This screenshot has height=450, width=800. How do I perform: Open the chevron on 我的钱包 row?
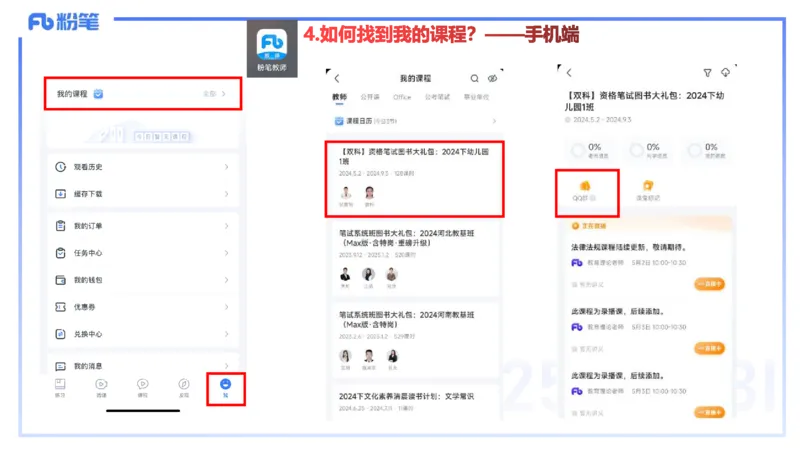227,280
